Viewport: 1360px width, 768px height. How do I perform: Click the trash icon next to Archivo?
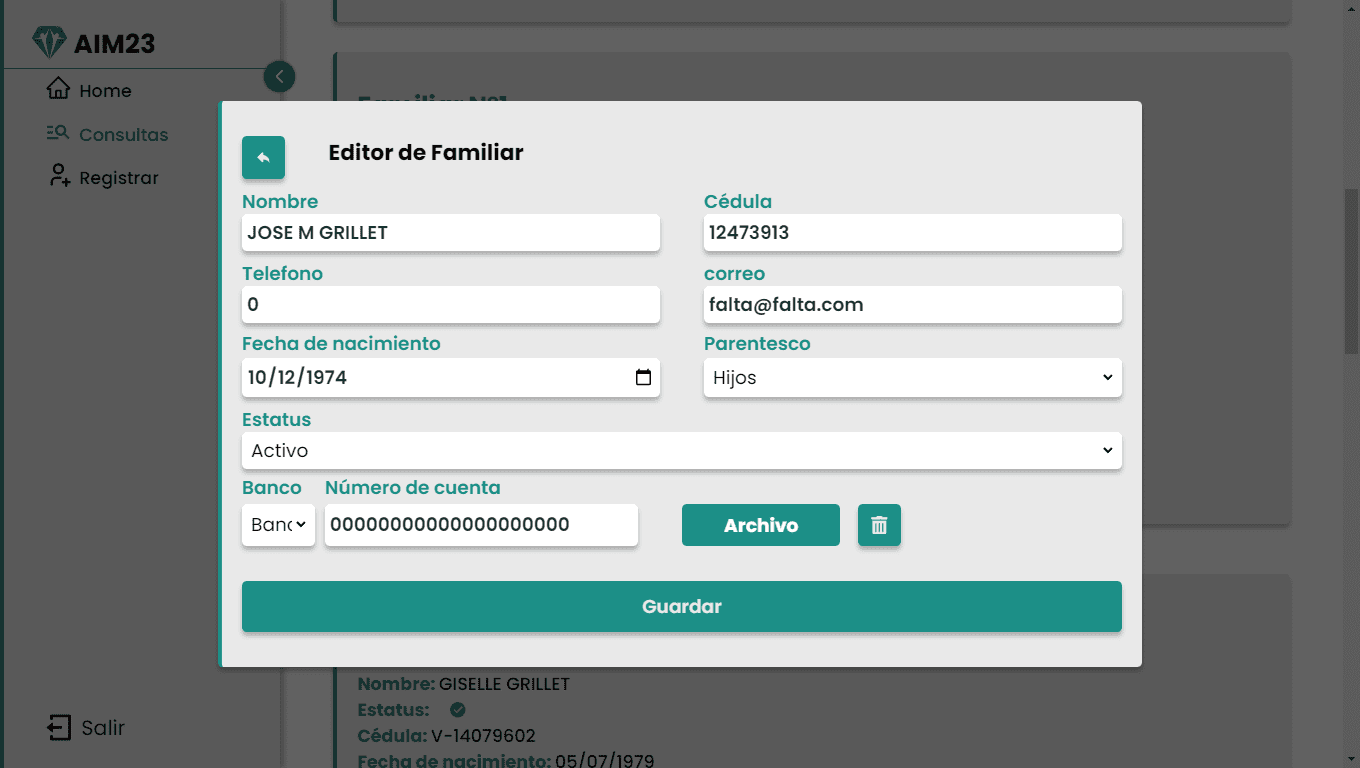tap(879, 524)
